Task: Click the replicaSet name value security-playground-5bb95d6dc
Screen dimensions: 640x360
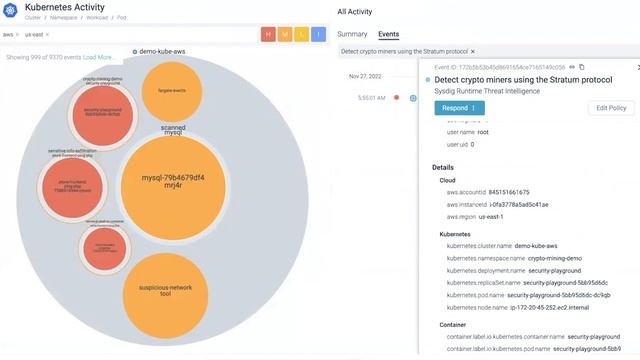Action: [x=565, y=283]
